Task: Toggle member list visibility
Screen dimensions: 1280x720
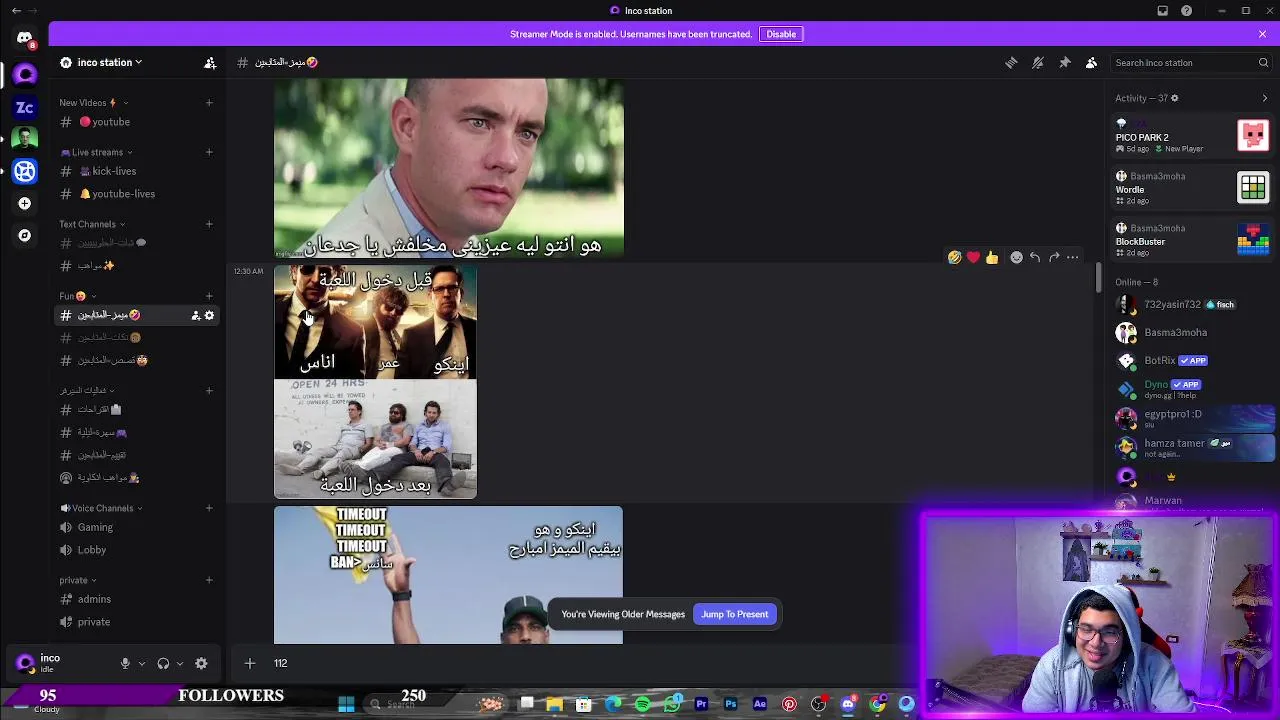Action: (1091, 63)
